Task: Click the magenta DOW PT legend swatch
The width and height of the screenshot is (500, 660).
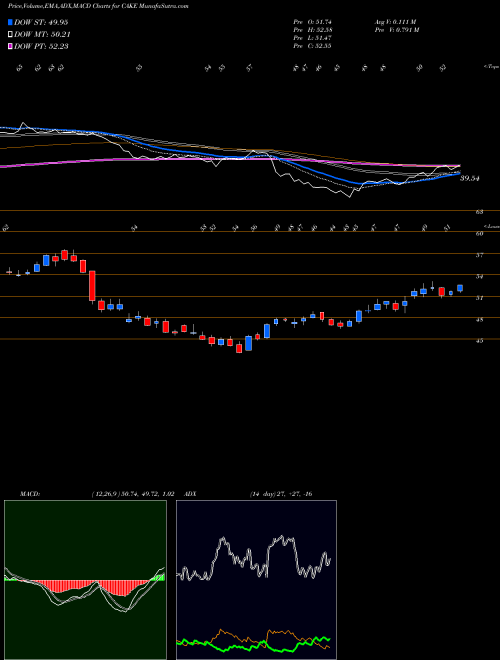Action: [x=10, y=46]
